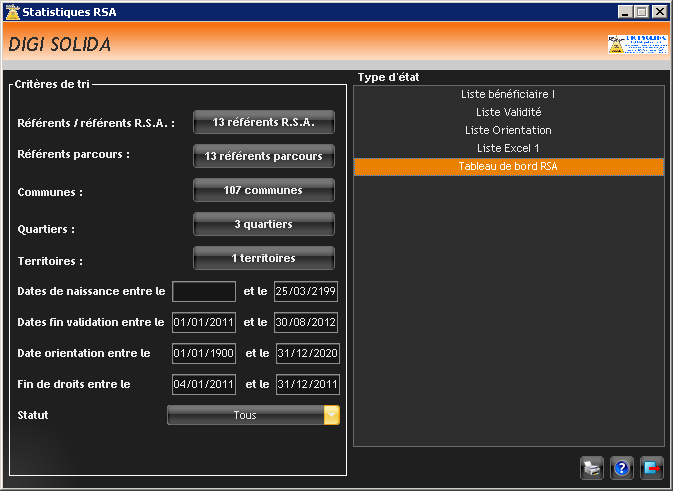Open help with the question mark icon

(622, 468)
